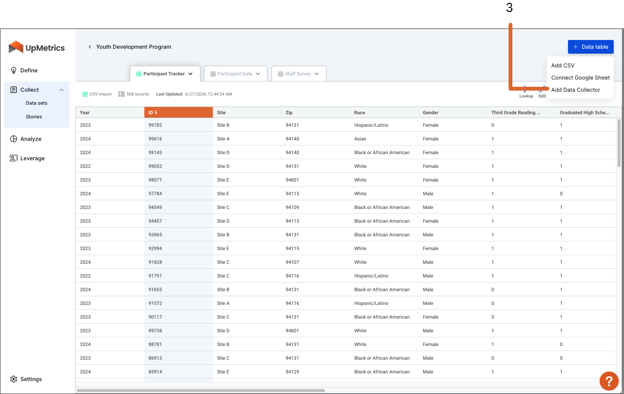
Task: Click the ID cell 90117
Action: (178, 317)
